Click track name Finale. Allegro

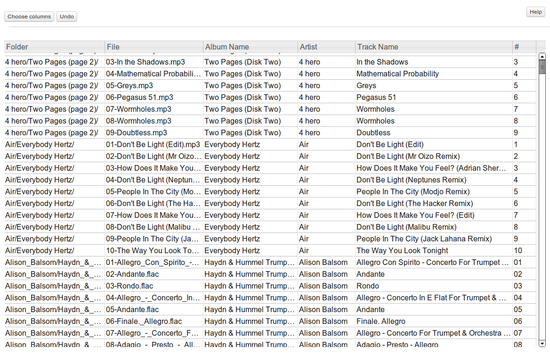pyautogui.click(x=381, y=321)
